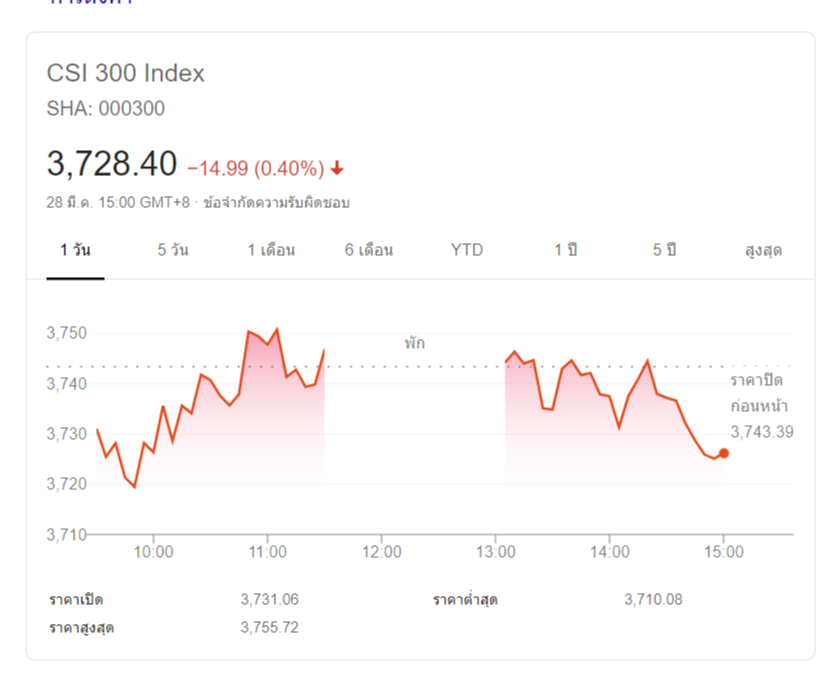Switch to the 1 ปี tab
This screenshot has width=832, height=680.
(566, 250)
